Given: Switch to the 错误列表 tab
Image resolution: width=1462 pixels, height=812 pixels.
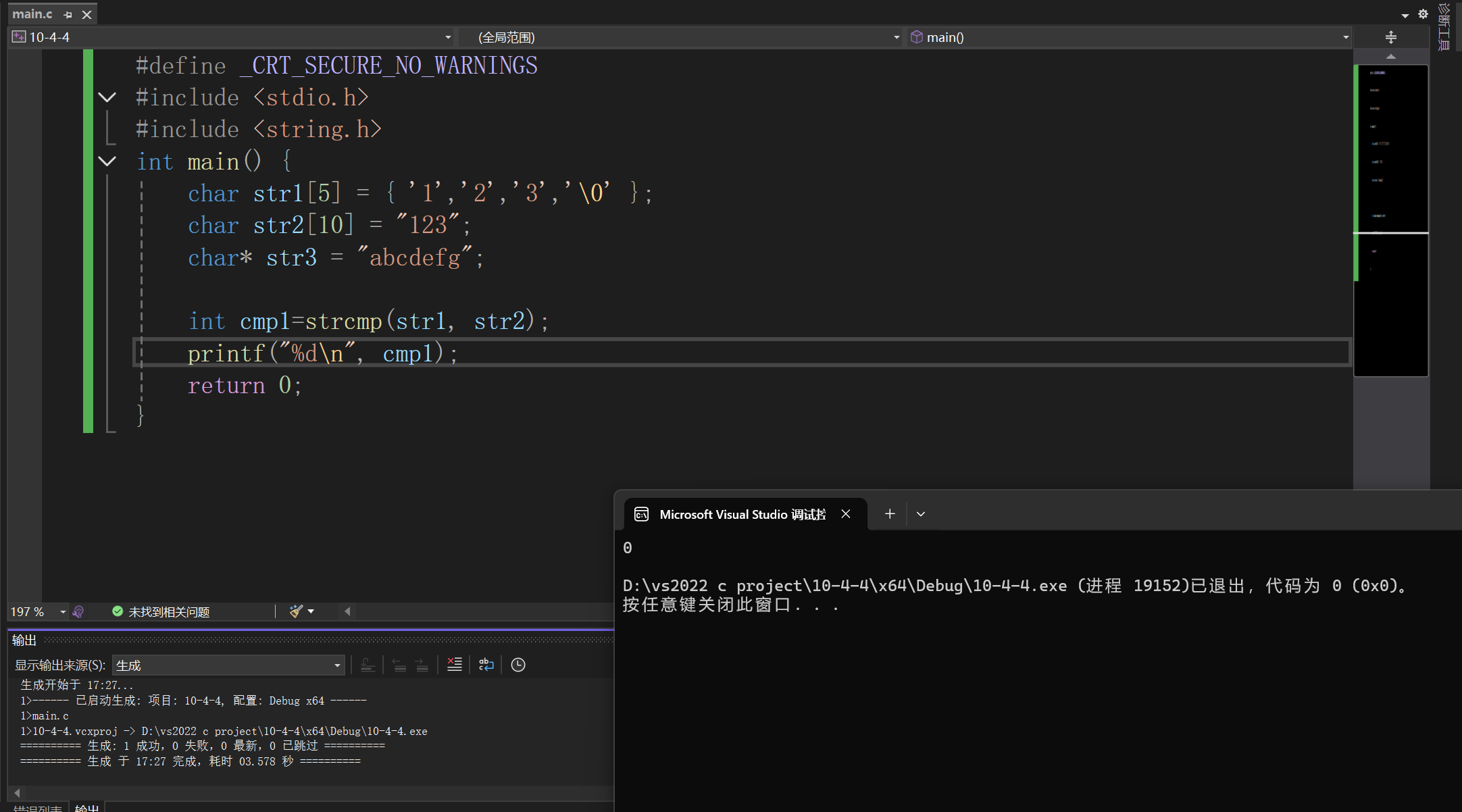Looking at the screenshot, I should point(38,807).
